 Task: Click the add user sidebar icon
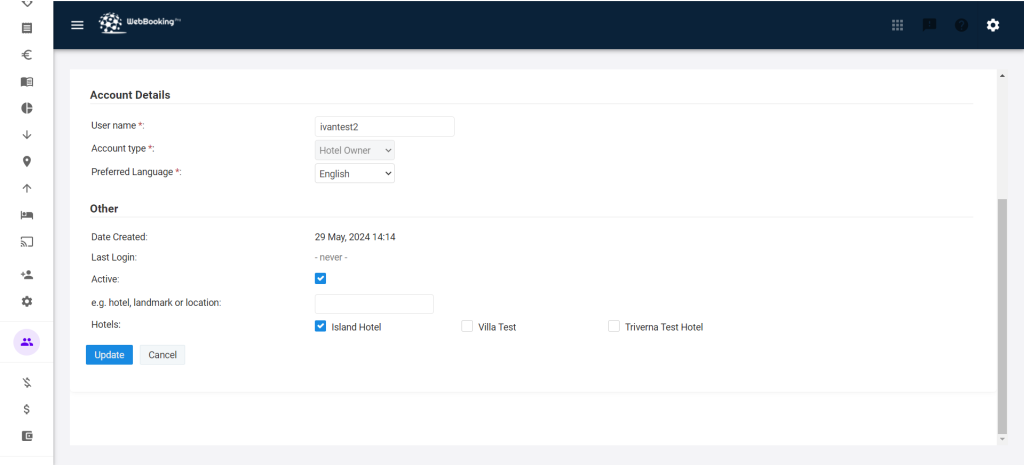click(27, 274)
